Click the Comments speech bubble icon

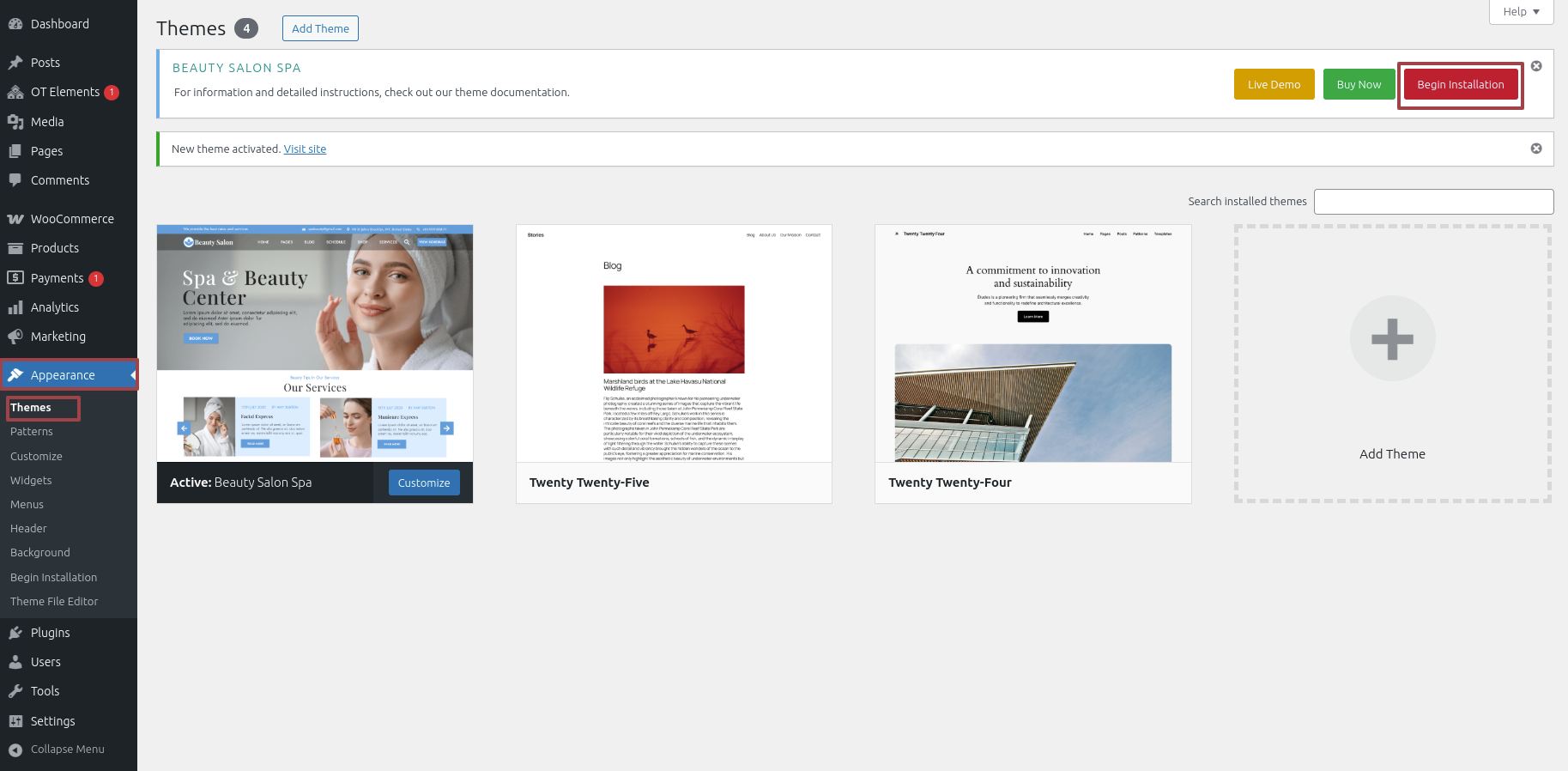coord(15,180)
